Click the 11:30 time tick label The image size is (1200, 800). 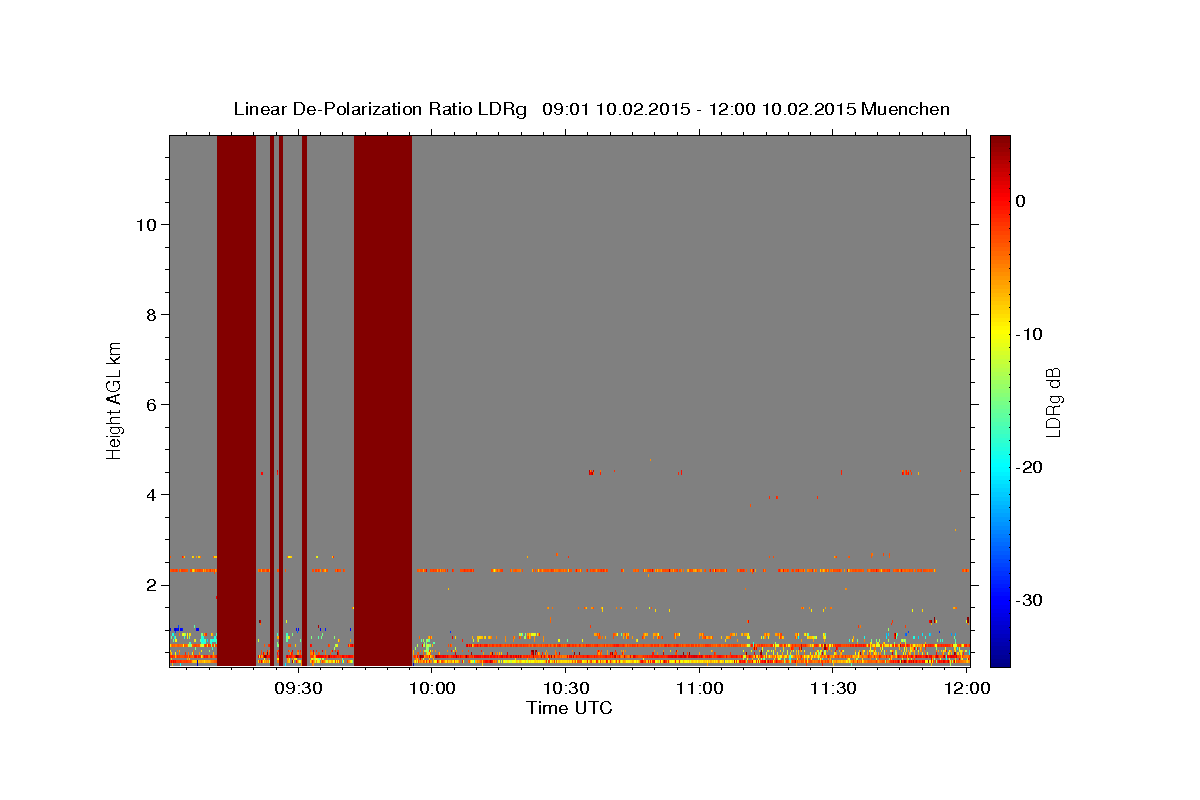[833, 688]
